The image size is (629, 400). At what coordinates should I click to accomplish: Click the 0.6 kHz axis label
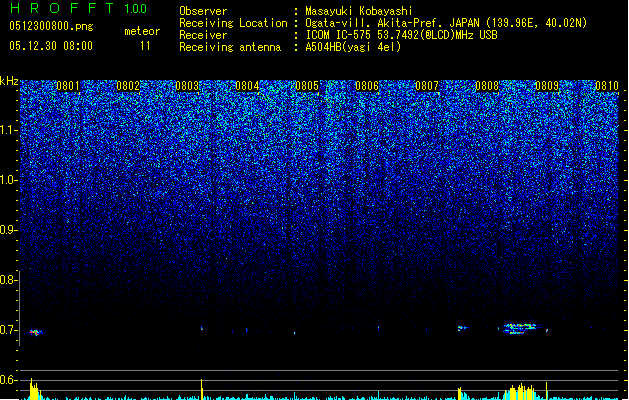coord(8,380)
